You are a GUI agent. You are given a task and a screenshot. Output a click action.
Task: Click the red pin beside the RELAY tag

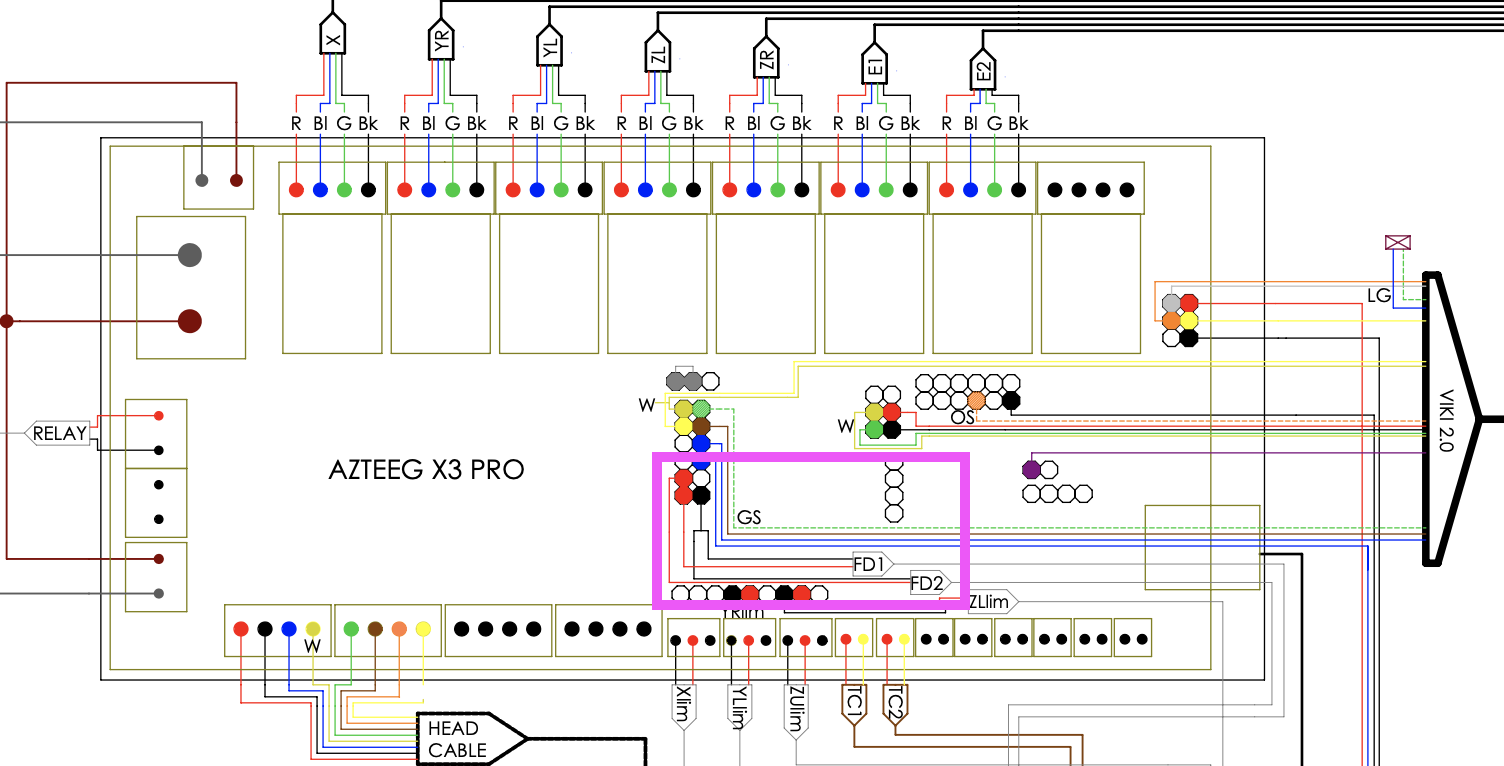click(159, 416)
